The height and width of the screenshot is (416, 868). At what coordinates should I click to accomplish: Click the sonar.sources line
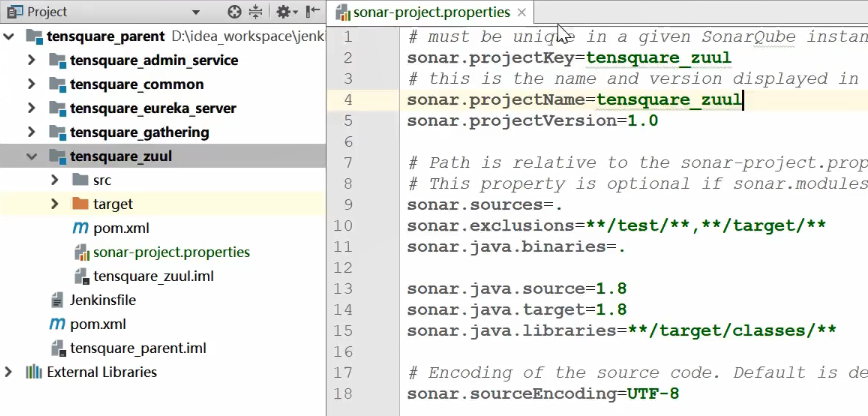coord(485,205)
